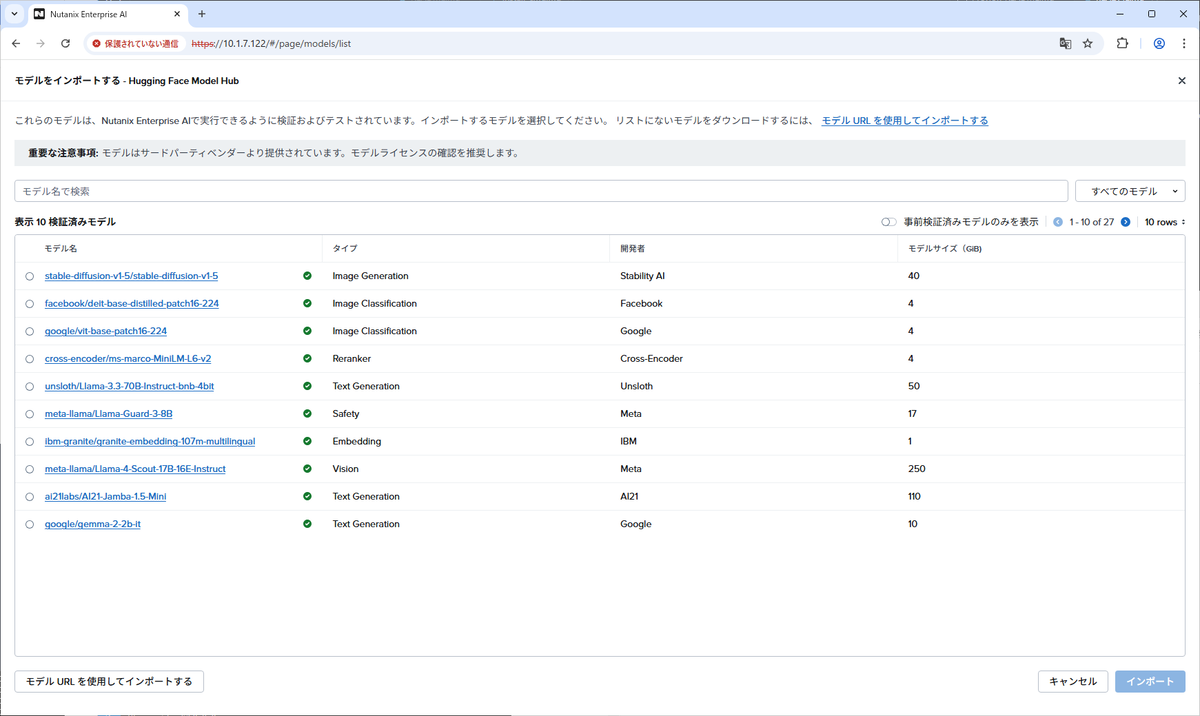Click Stability AI developer cell
Image resolution: width=1200 pixels, height=716 pixels.
643,276
